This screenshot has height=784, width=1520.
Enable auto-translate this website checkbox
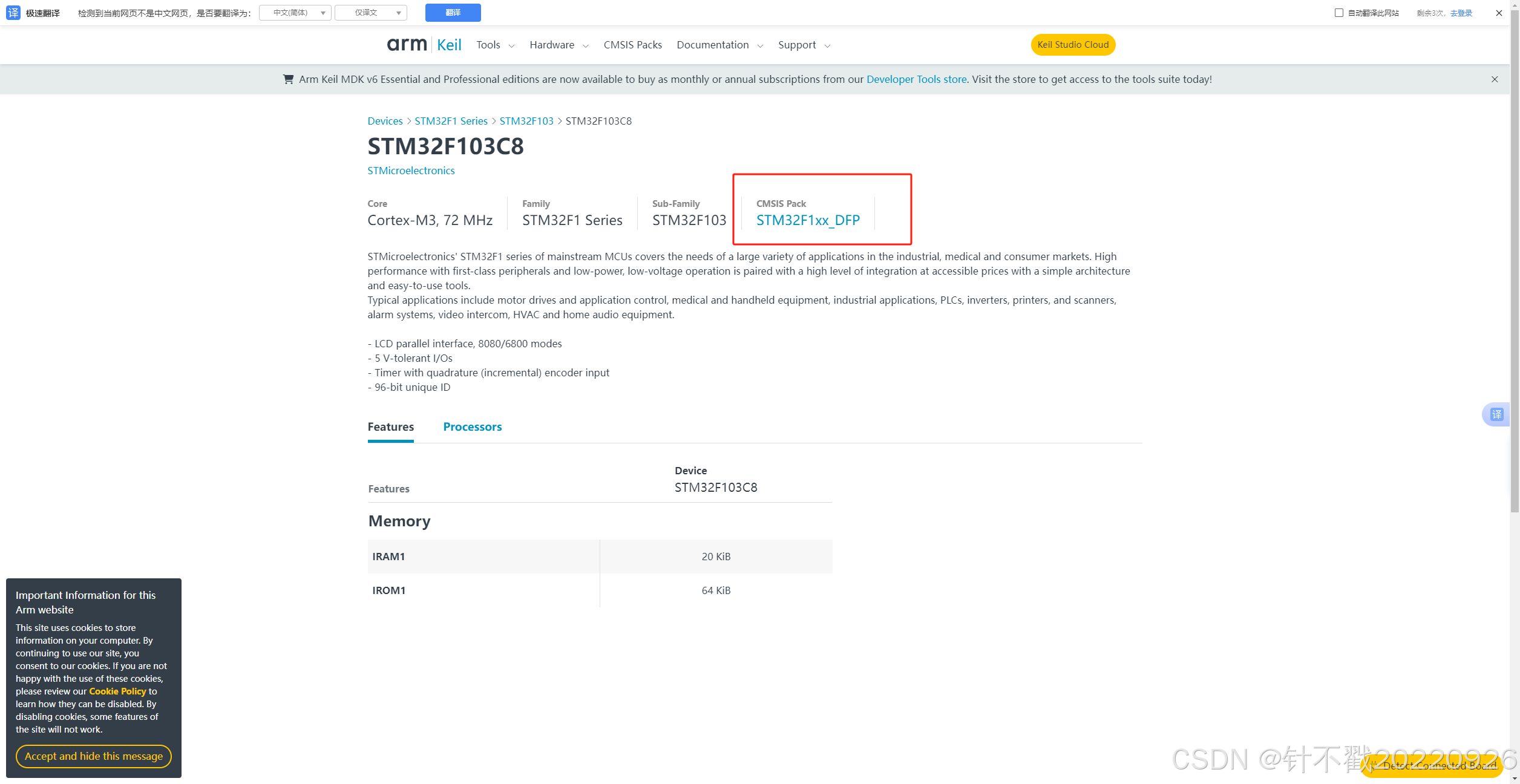1339,13
